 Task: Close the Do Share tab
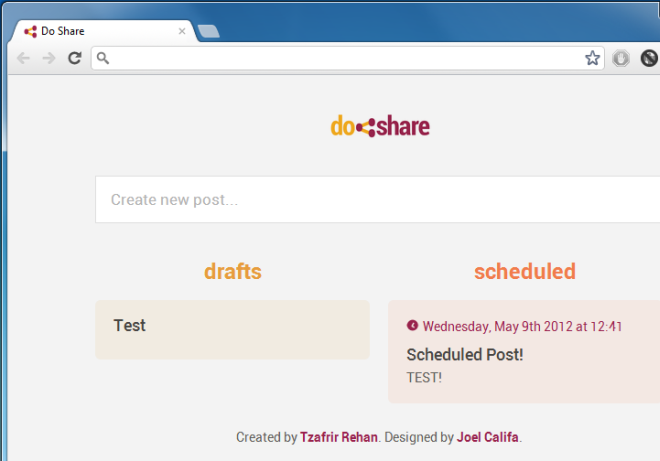click(x=182, y=31)
